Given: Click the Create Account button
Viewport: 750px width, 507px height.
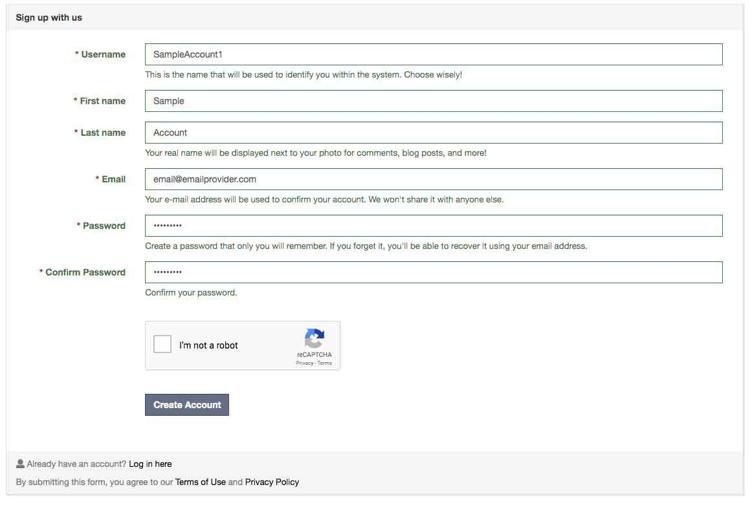Looking at the screenshot, I should [x=187, y=405].
